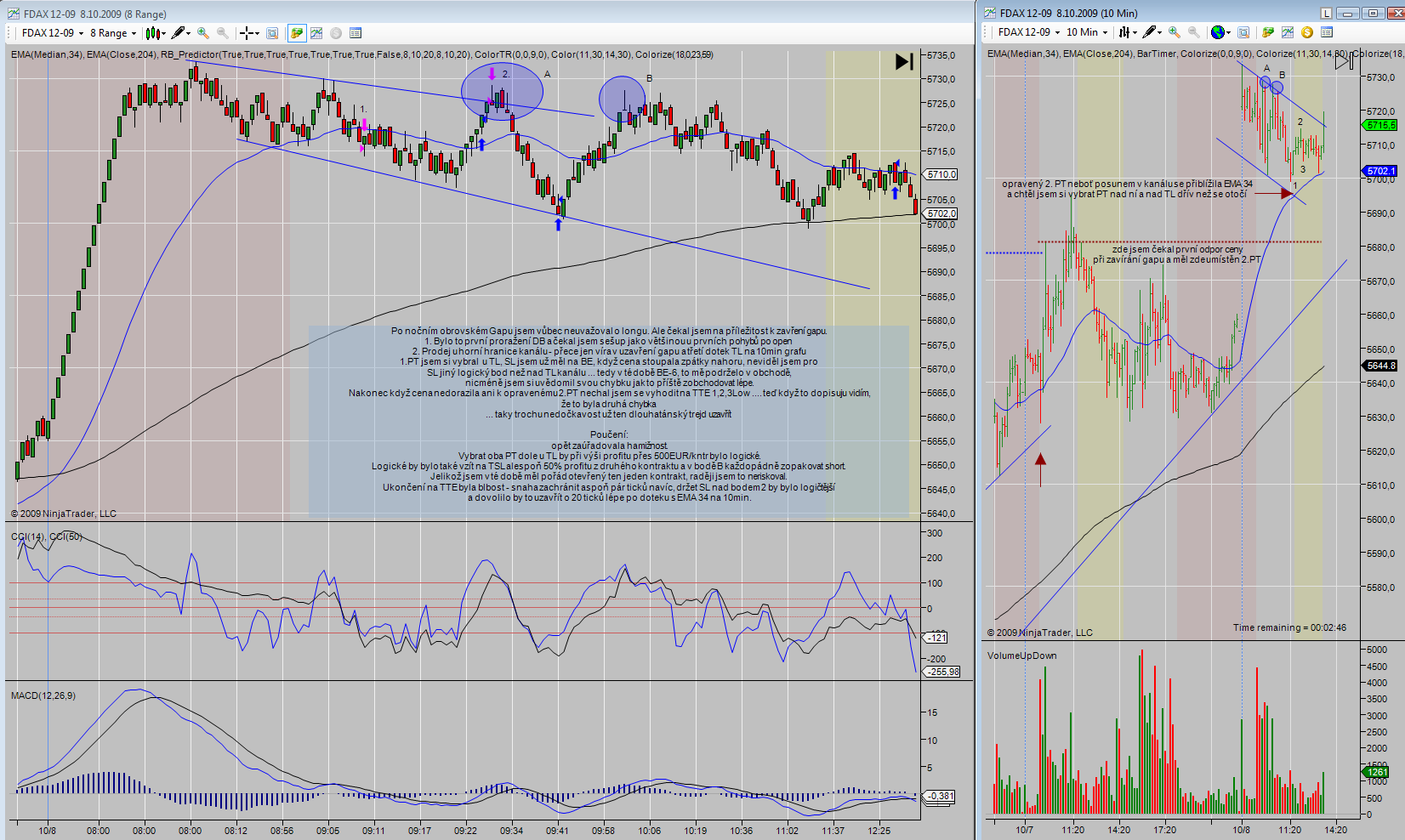1405x840 pixels.
Task: Click the greyed zoom out magnifier, 8 Range chart
Action: (223, 33)
